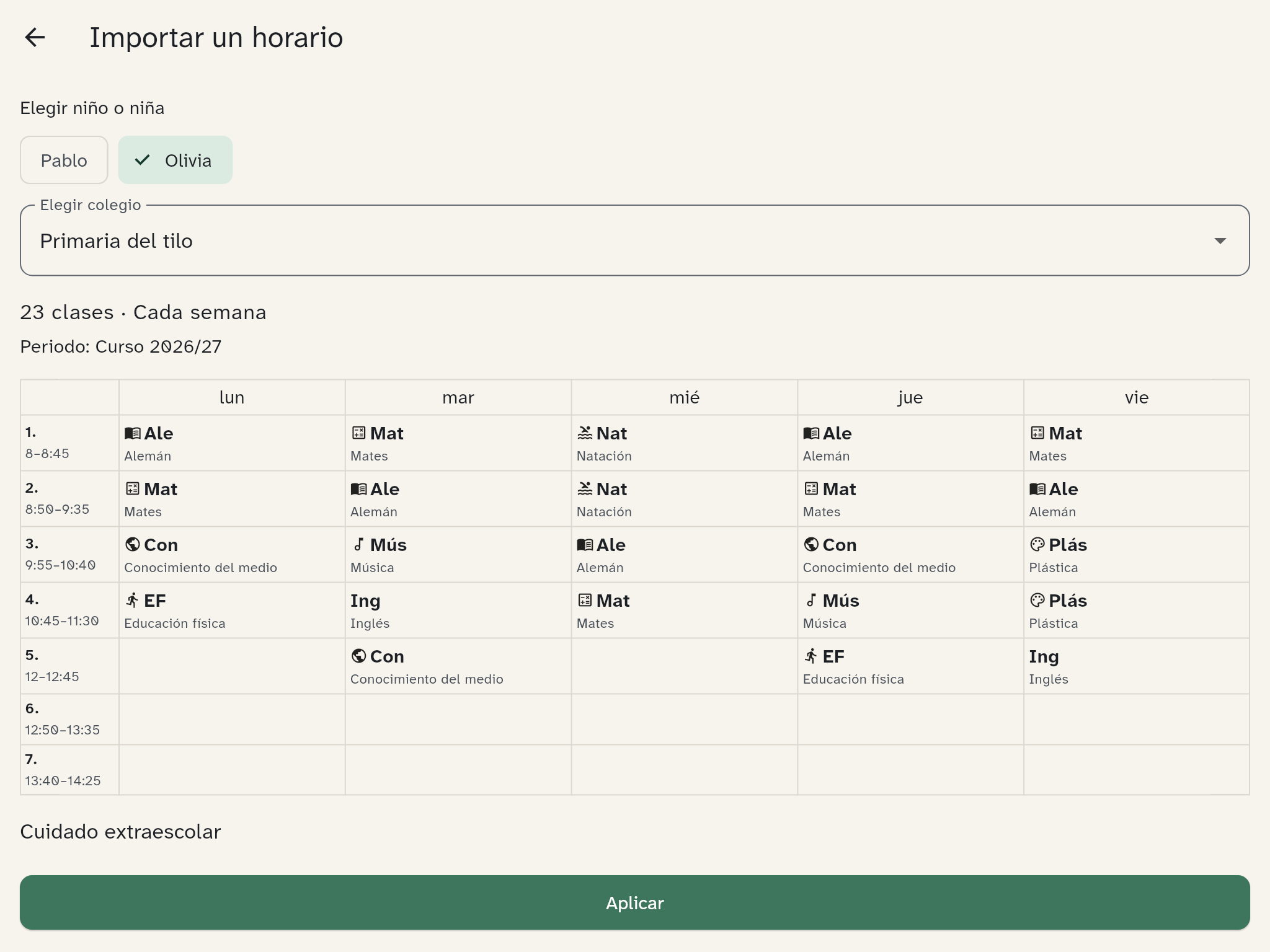Click the book icon for Friday period 2 Alemán

point(1037,489)
